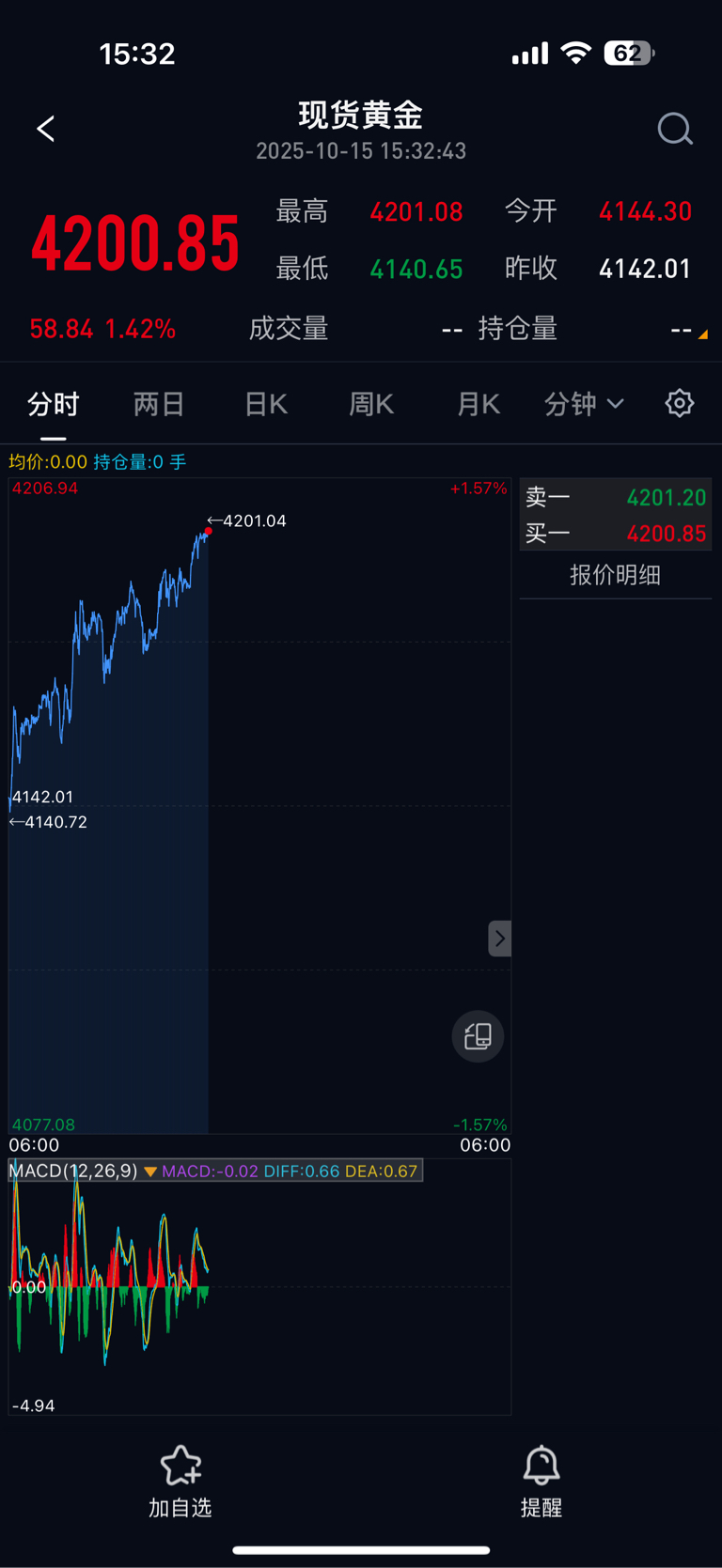This screenshot has width=722, height=1568.
Task: Tap the orange MACD indicator triangle
Action: click(x=150, y=1172)
